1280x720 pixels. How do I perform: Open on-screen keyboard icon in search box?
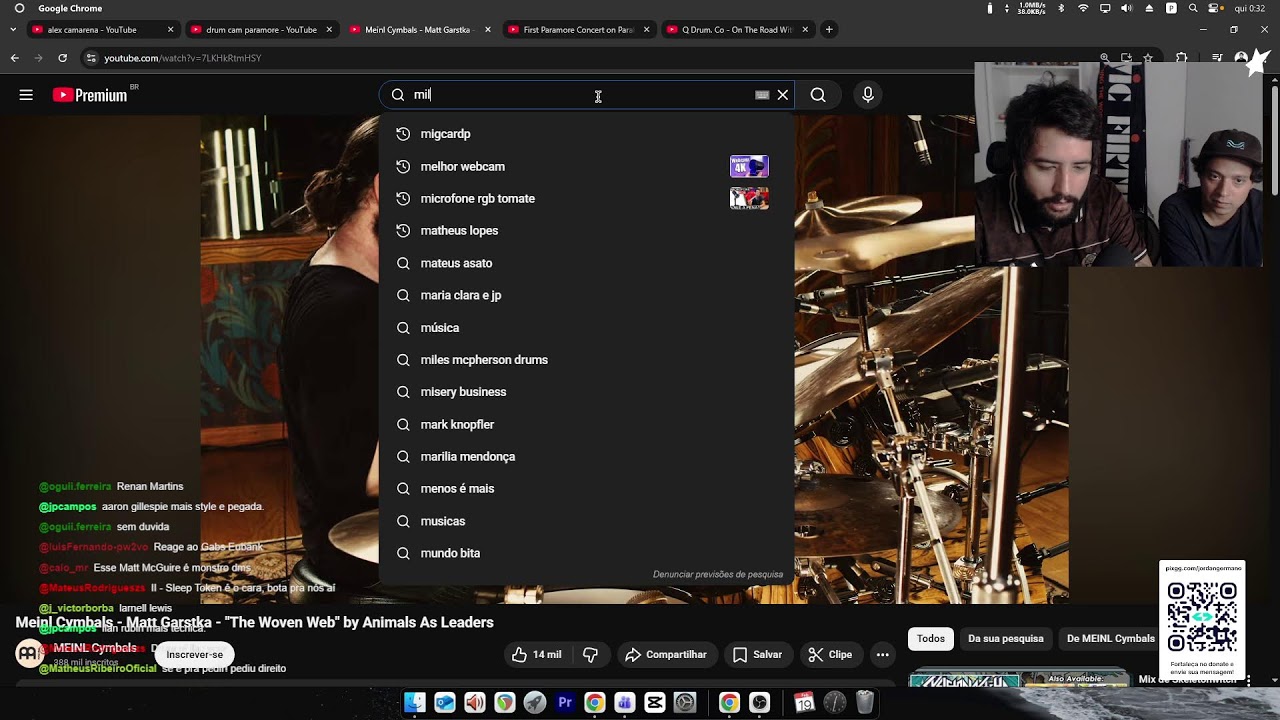(762, 95)
